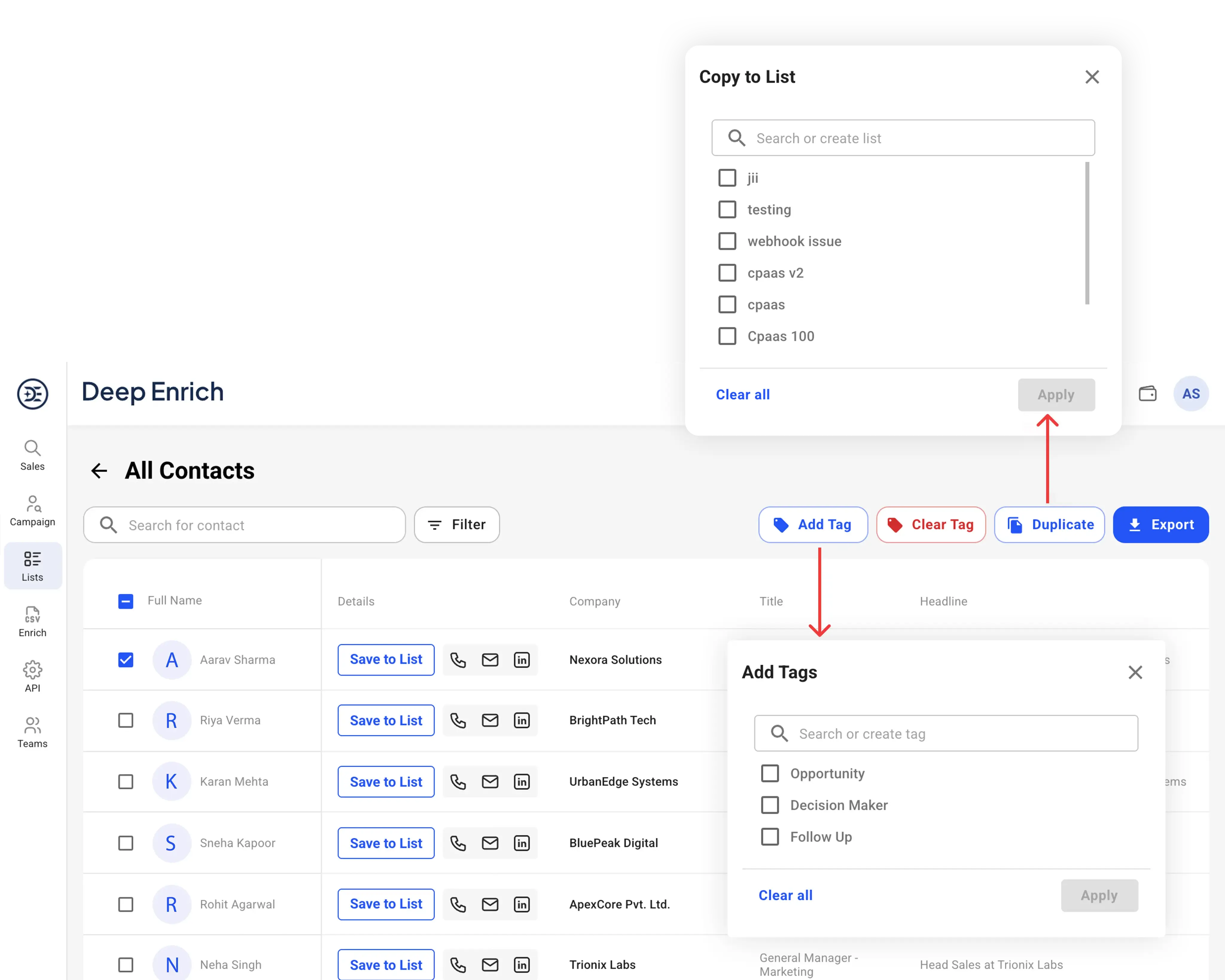This screenshot has height=980, width=1225.
Task: Open the AS user avatar
Action: pos(1191,394)
